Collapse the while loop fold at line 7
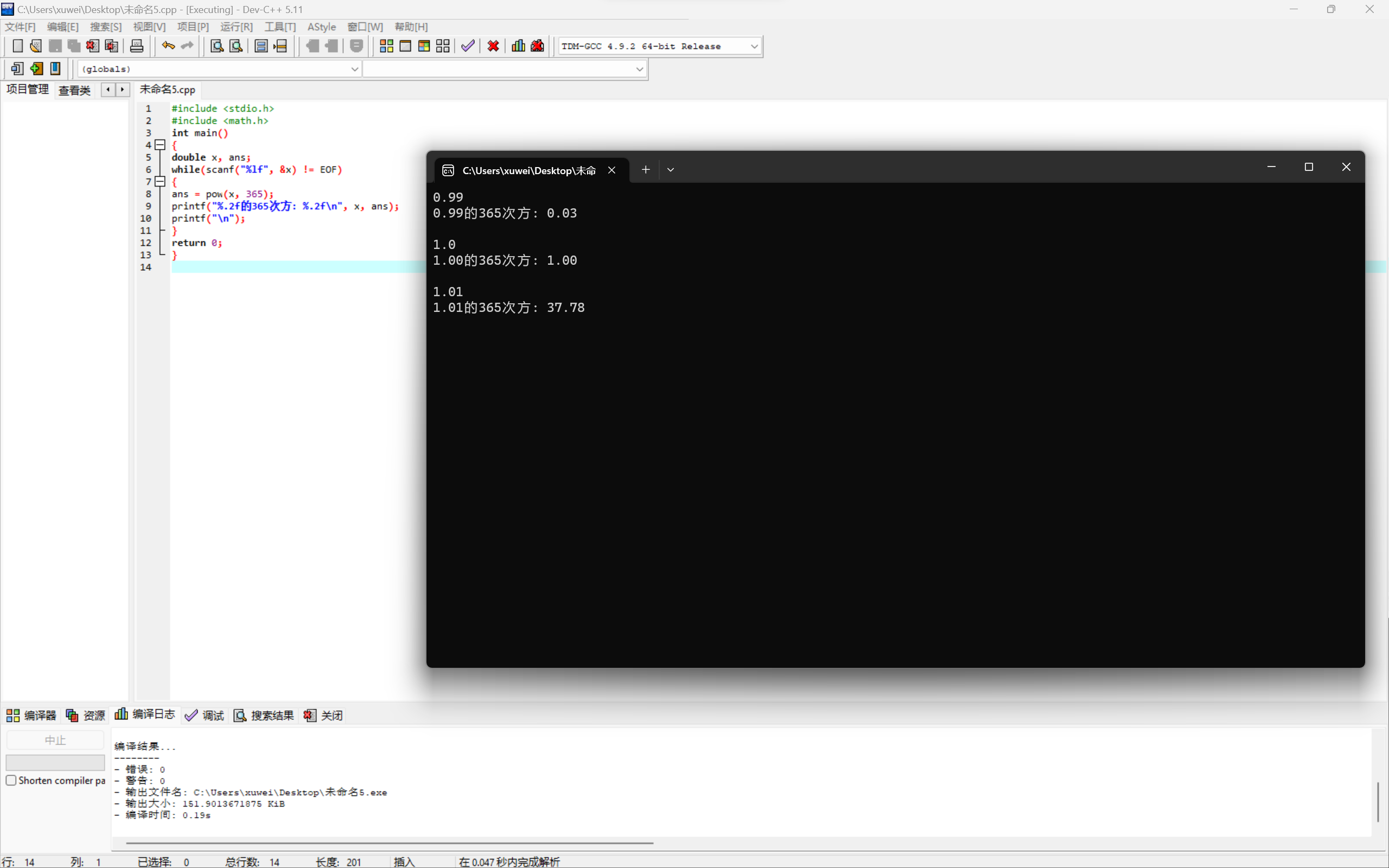This screenshot has width=1389, height=868. point(160,181)
